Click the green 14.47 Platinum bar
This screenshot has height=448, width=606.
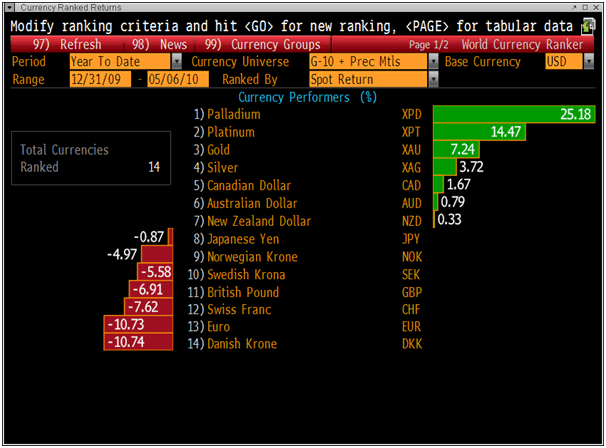[x=479, y=132]
